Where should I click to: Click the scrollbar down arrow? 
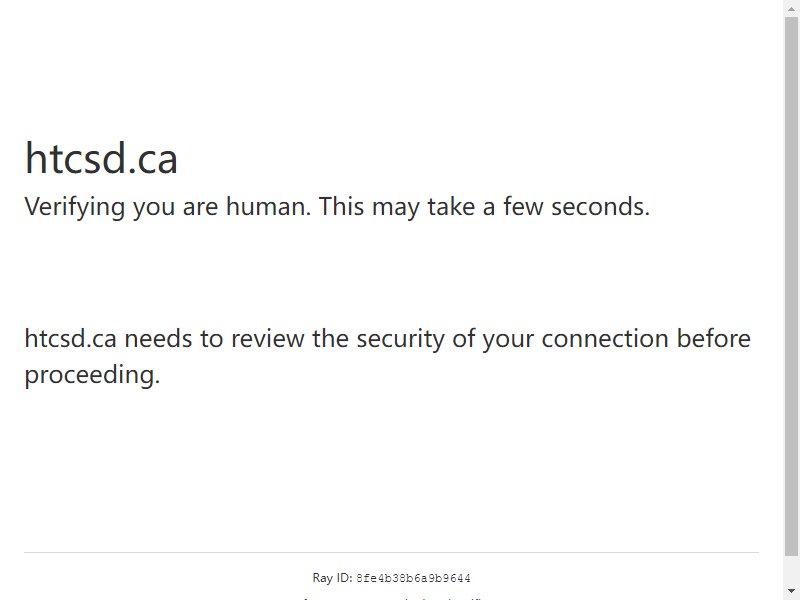tap(791, 591)
